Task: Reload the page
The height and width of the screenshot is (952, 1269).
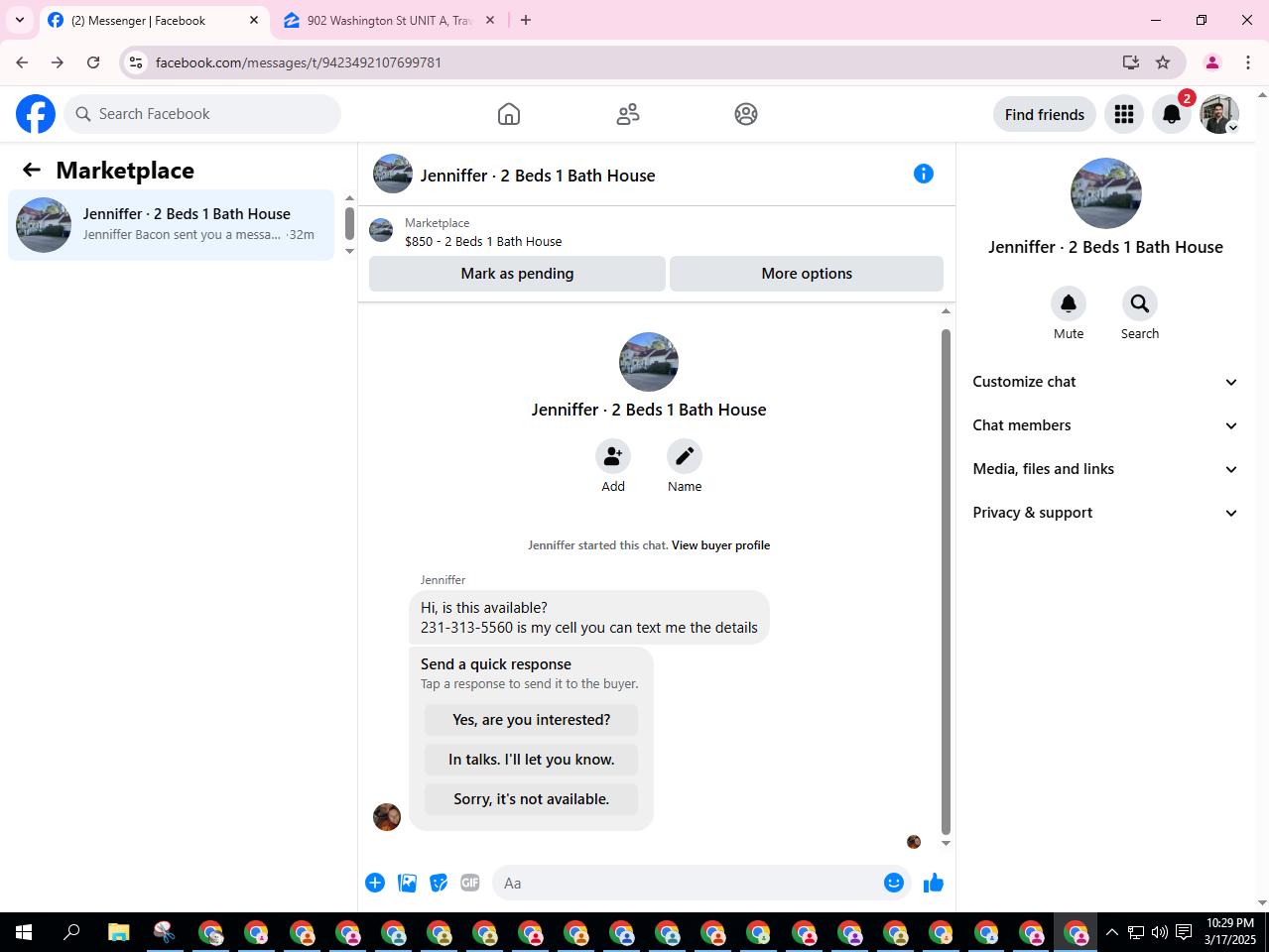Action: pyautogui.click(x=93, y=62)
